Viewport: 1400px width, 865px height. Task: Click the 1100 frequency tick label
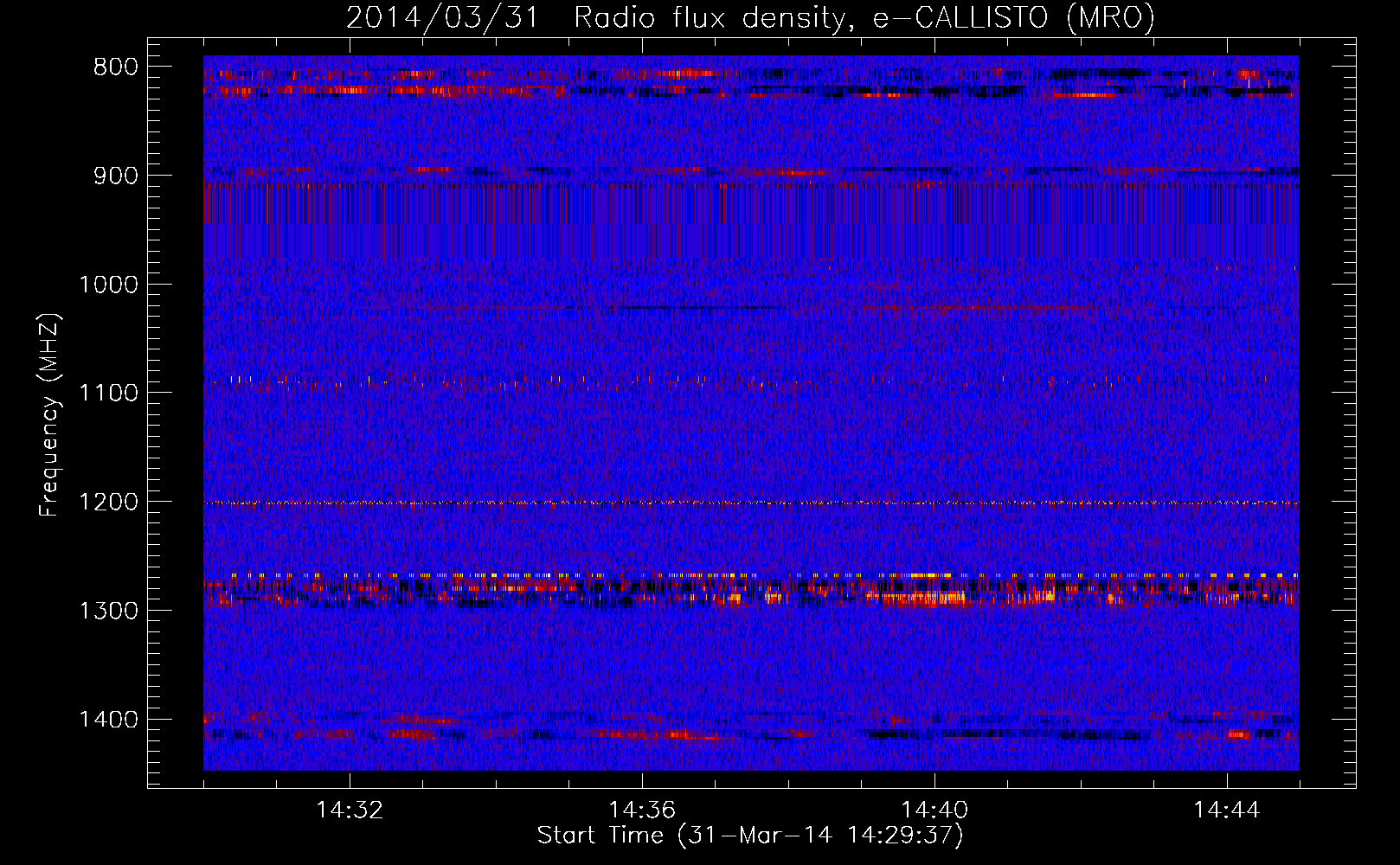coord(108,394)
